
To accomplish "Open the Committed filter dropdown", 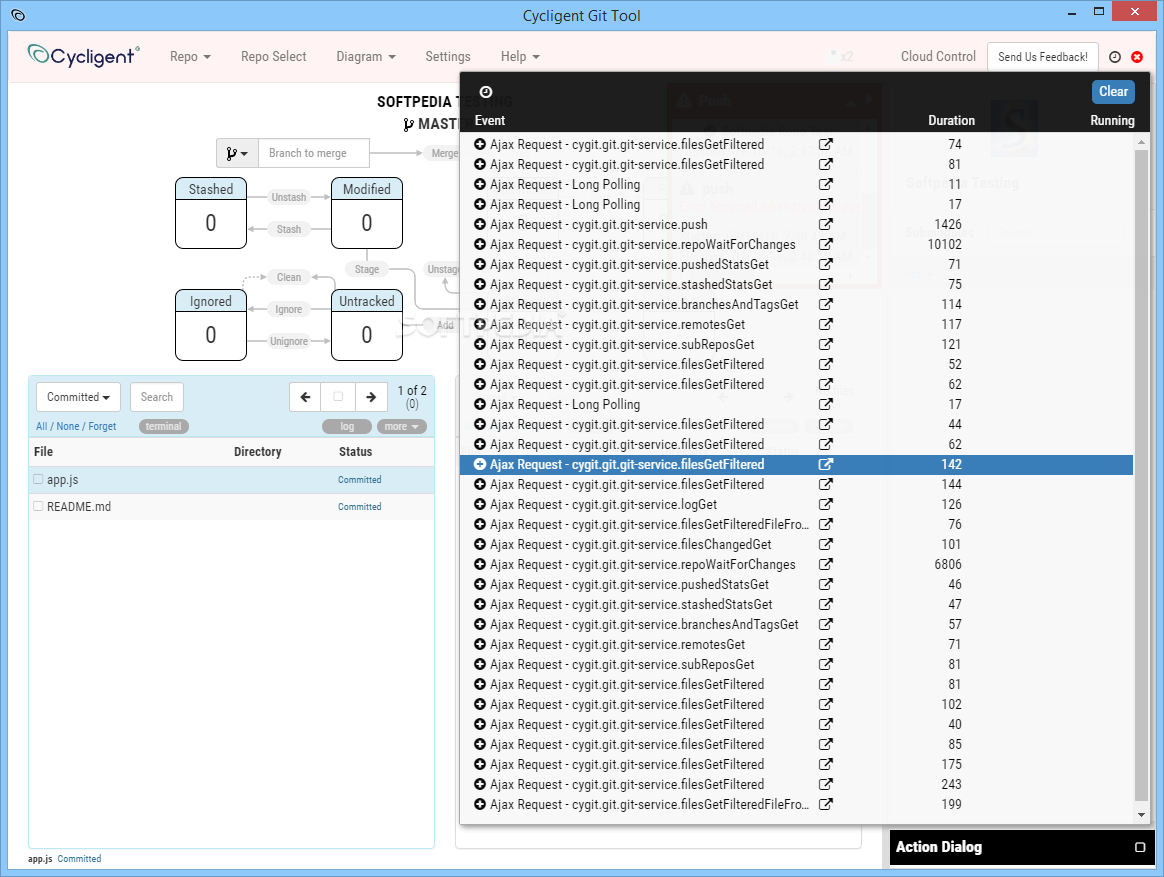I will click(x=78, y=397).
